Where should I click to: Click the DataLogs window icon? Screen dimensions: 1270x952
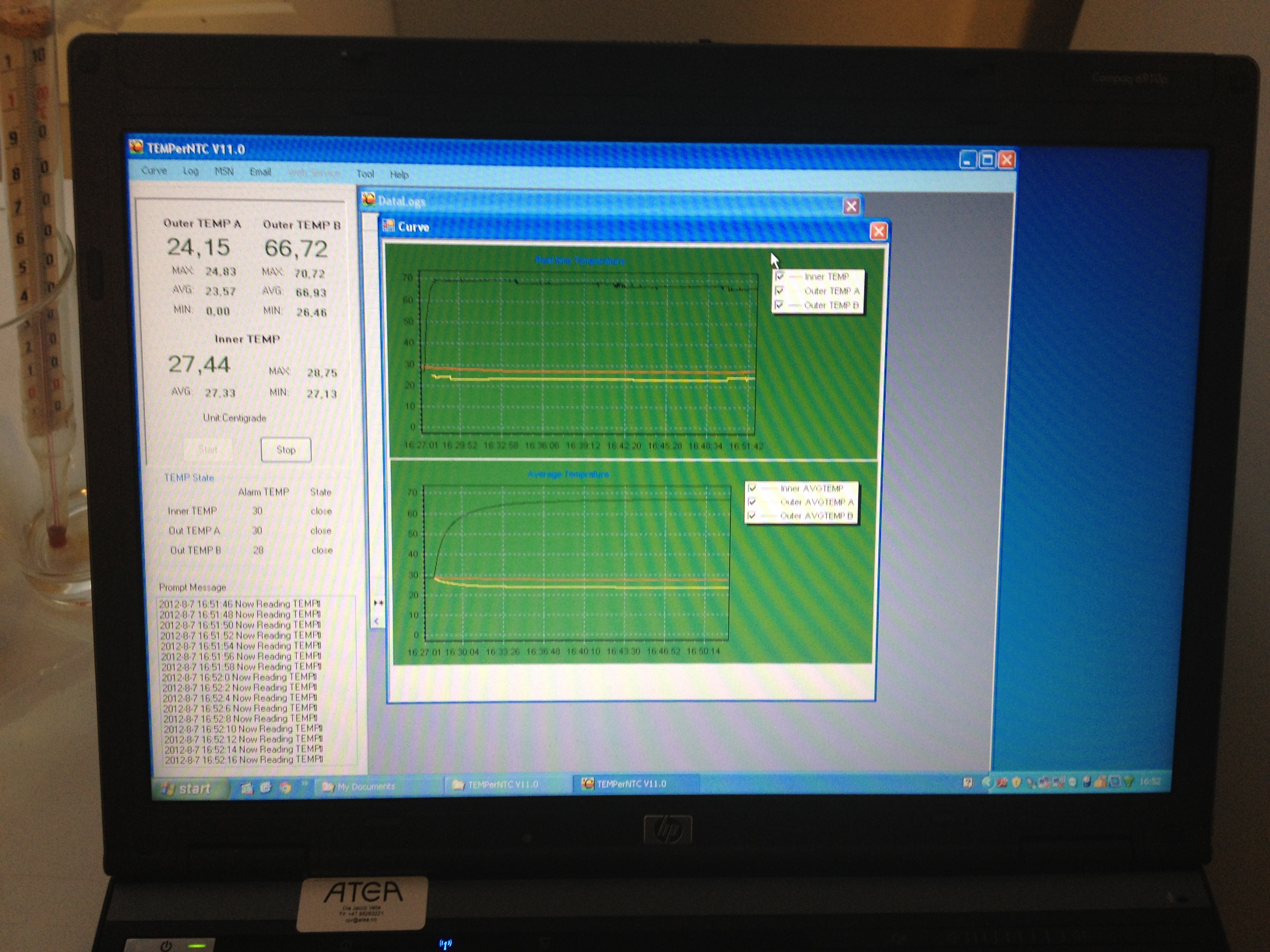point(368,200)
